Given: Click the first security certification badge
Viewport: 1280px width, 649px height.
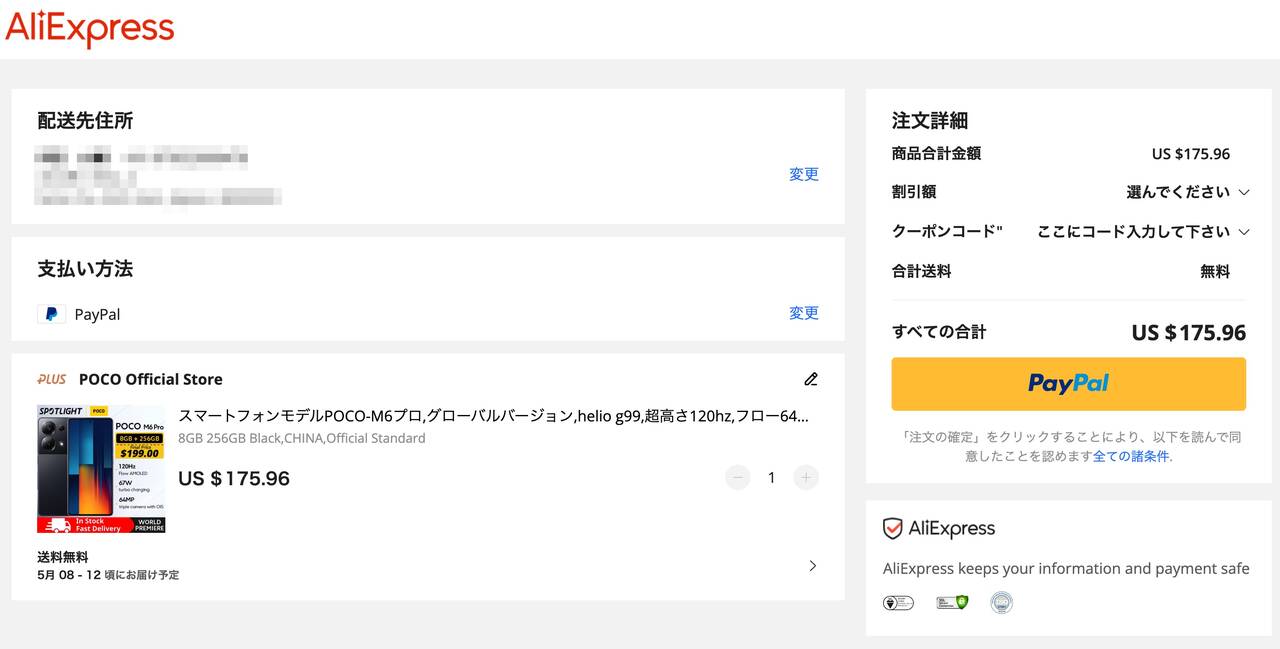Looking at the screenshot, I should tap(898, 602).
